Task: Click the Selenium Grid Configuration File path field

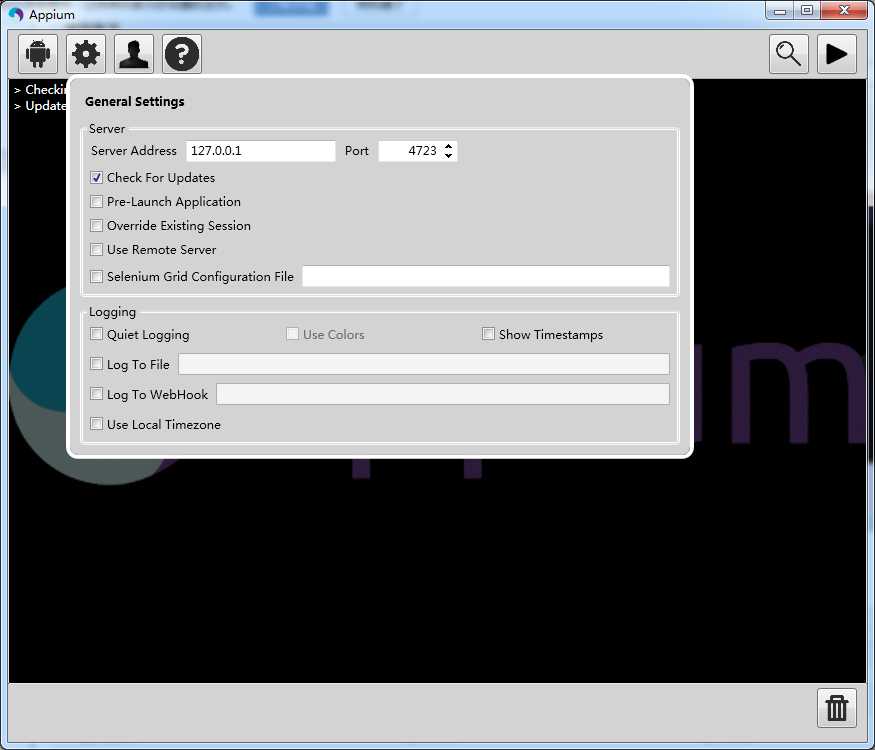Action: point(485,276)
